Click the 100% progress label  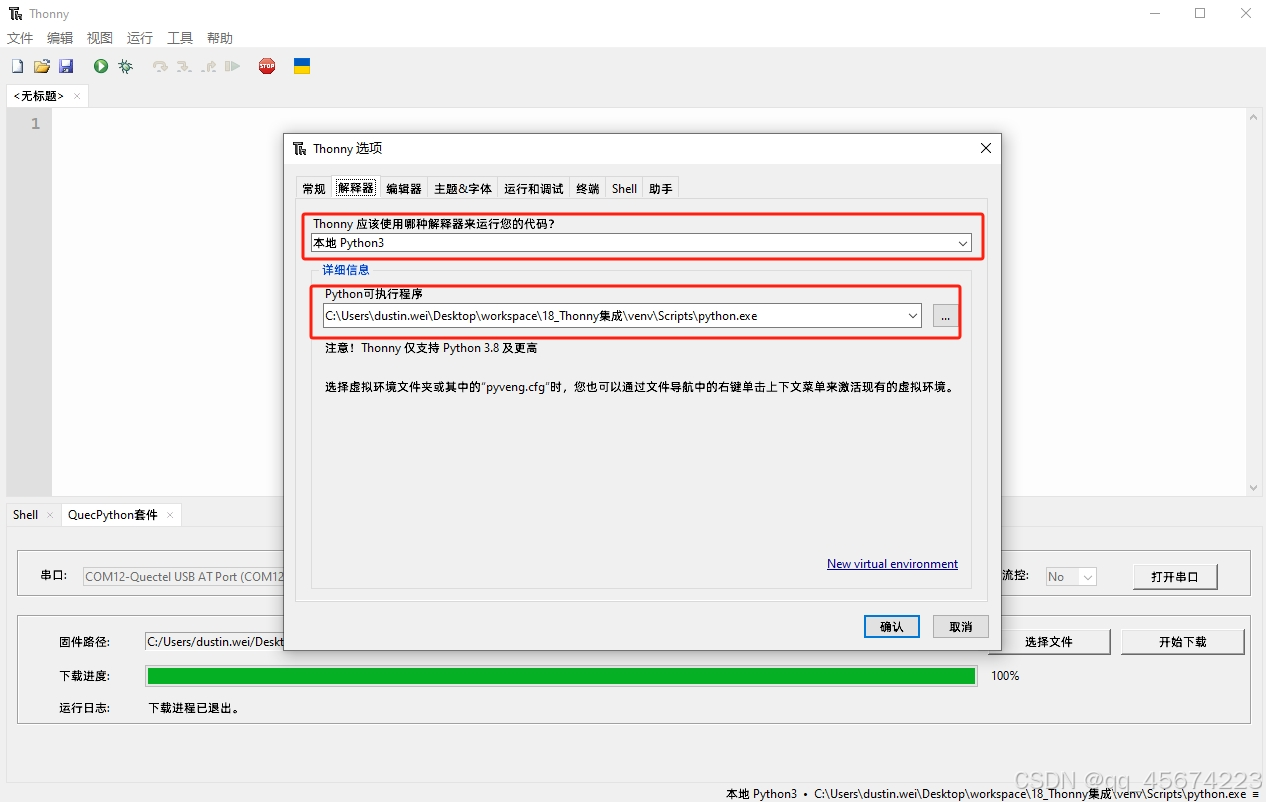tap(1005, 676)
